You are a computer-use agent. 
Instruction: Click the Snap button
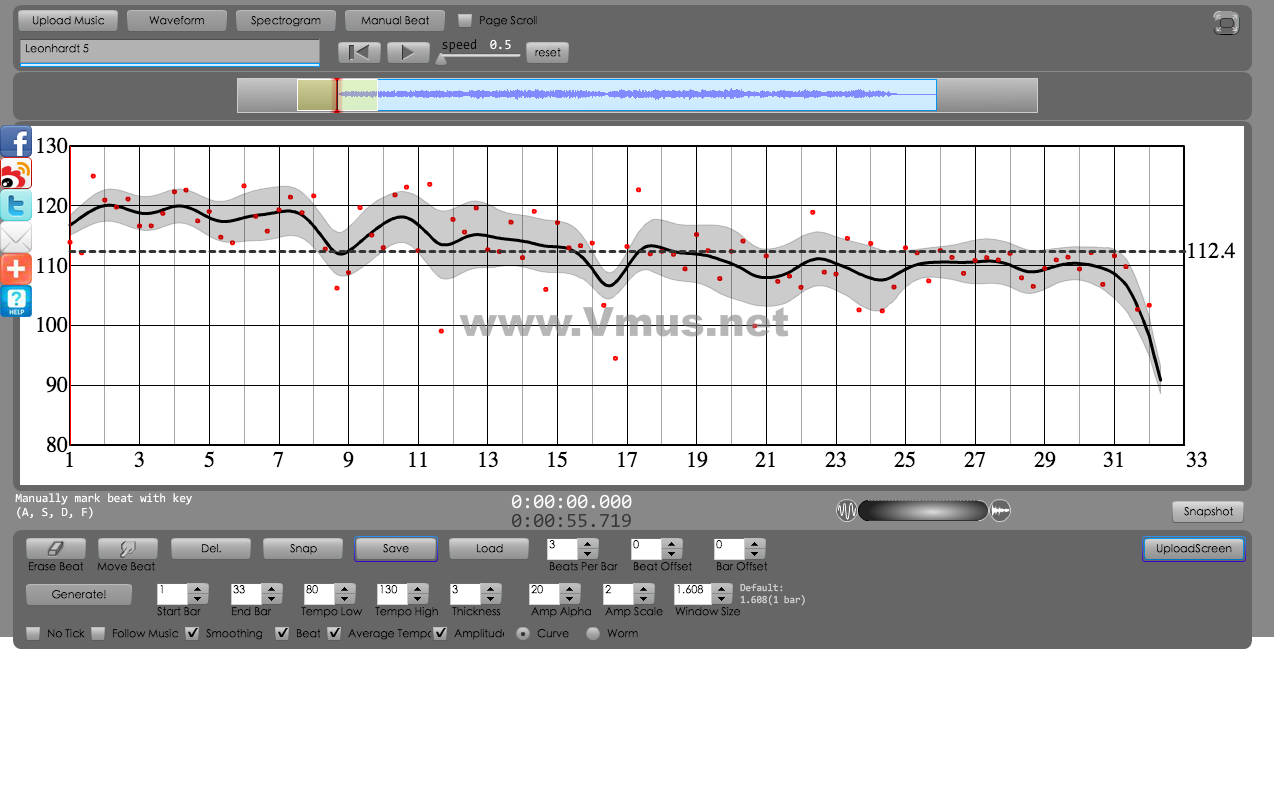[x=303, y=548]
